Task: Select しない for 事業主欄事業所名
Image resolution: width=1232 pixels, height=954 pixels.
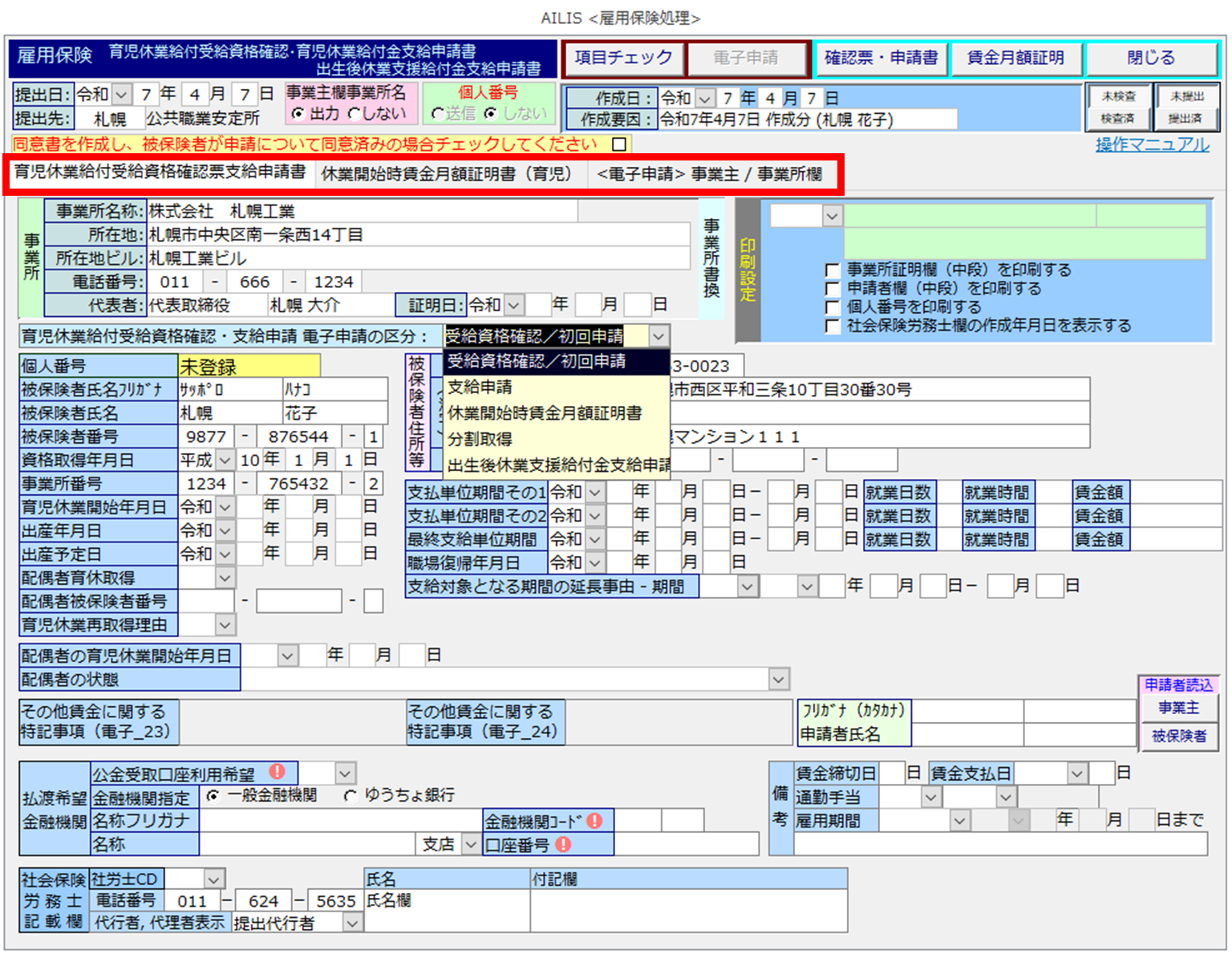Action: (x=355, y=115)
